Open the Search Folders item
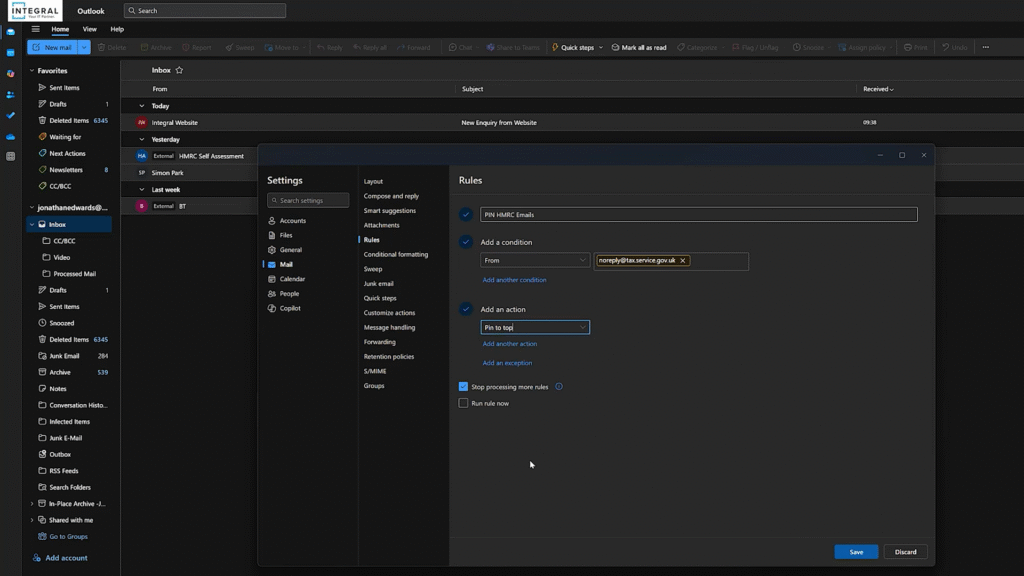This screenshot has width=1024, height=576. click(70, 487)
